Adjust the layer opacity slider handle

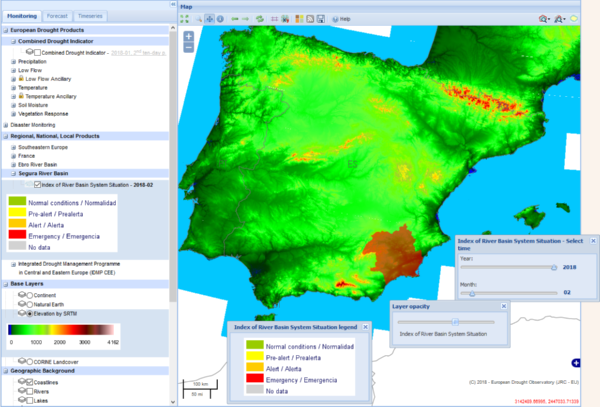click(455, 322)
